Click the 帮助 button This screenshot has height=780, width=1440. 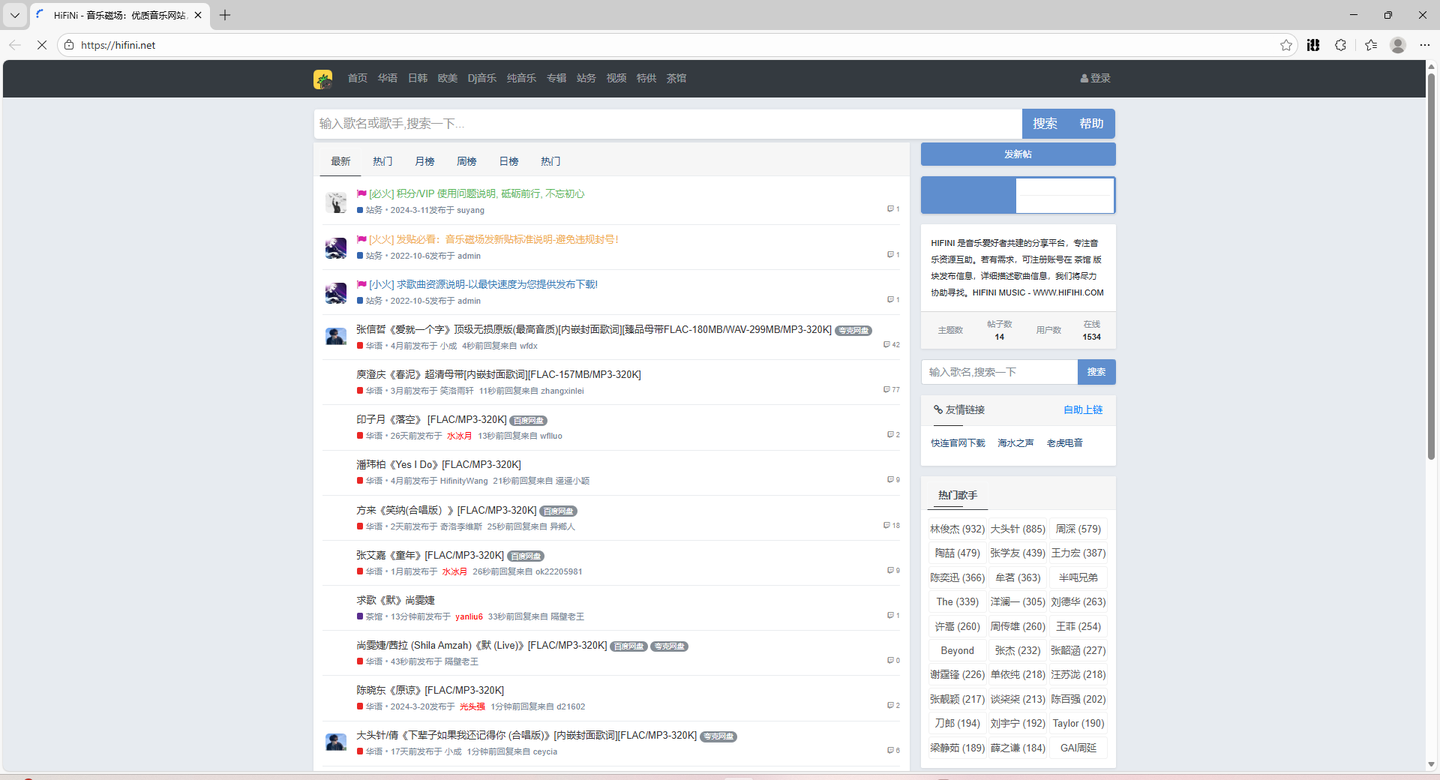(1092, 124)
